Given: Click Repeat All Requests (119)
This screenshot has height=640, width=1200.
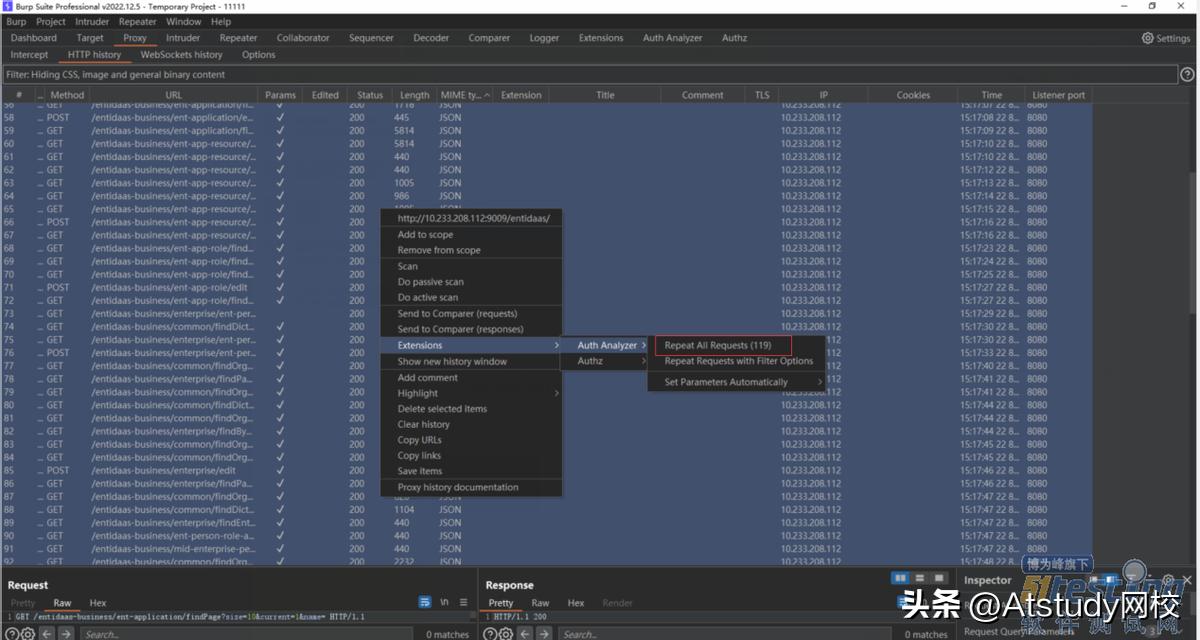Looking at the screenshot, I should [718, 345].
